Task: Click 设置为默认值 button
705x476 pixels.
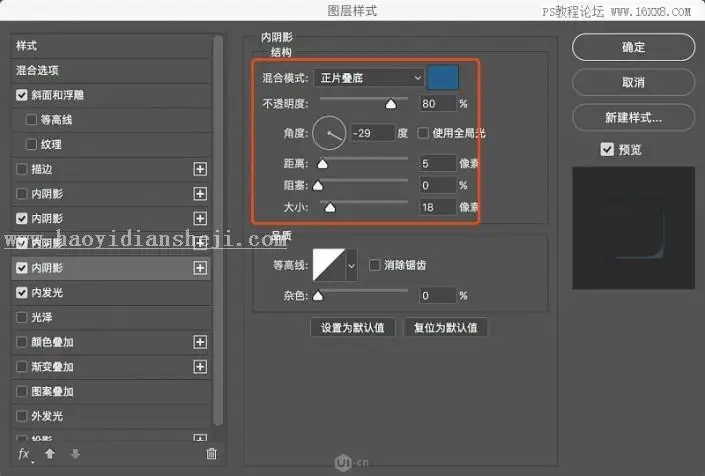Action: pyautogui.click(x=352, y=328)
